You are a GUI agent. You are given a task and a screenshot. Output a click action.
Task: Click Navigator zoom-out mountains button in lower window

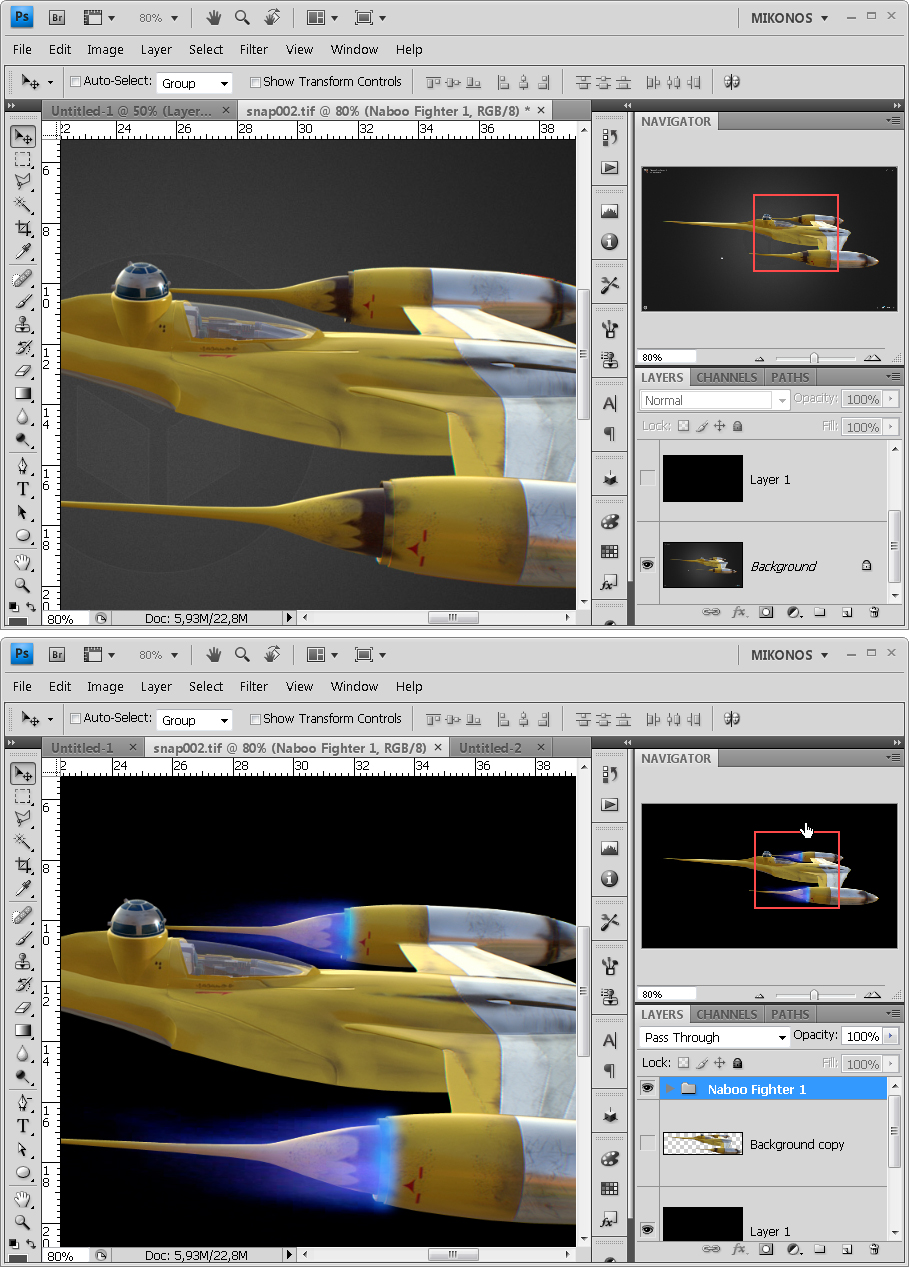click(760, 995)
